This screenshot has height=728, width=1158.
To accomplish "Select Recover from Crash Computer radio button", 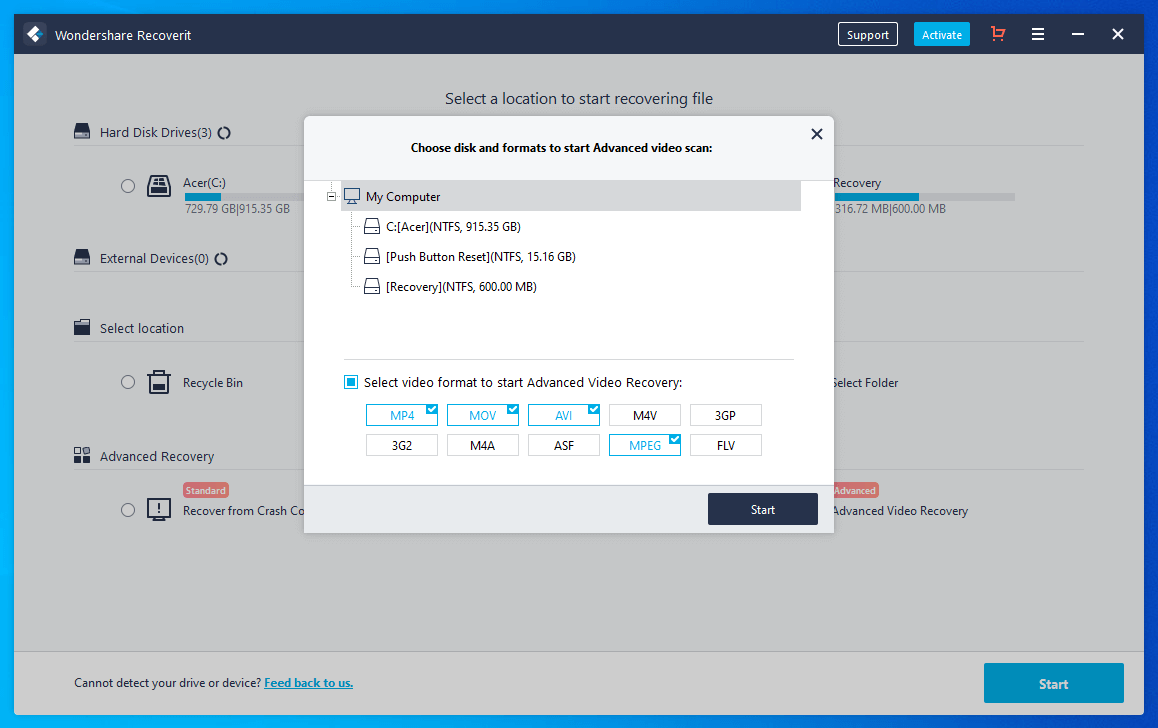I will (x=128, y=509).
